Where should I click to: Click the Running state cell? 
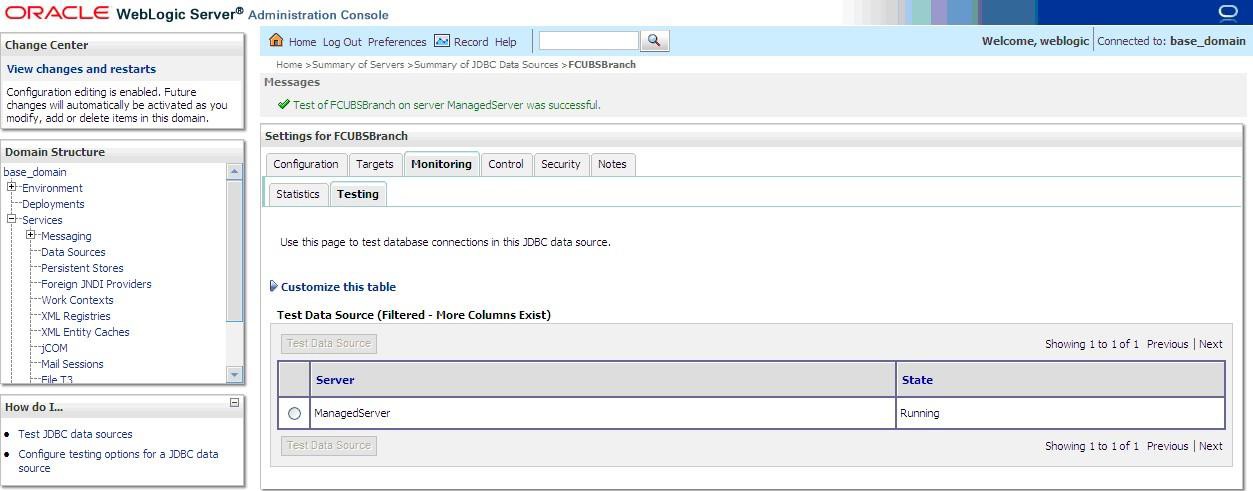pyautogui.click(x=1060, y=413)
